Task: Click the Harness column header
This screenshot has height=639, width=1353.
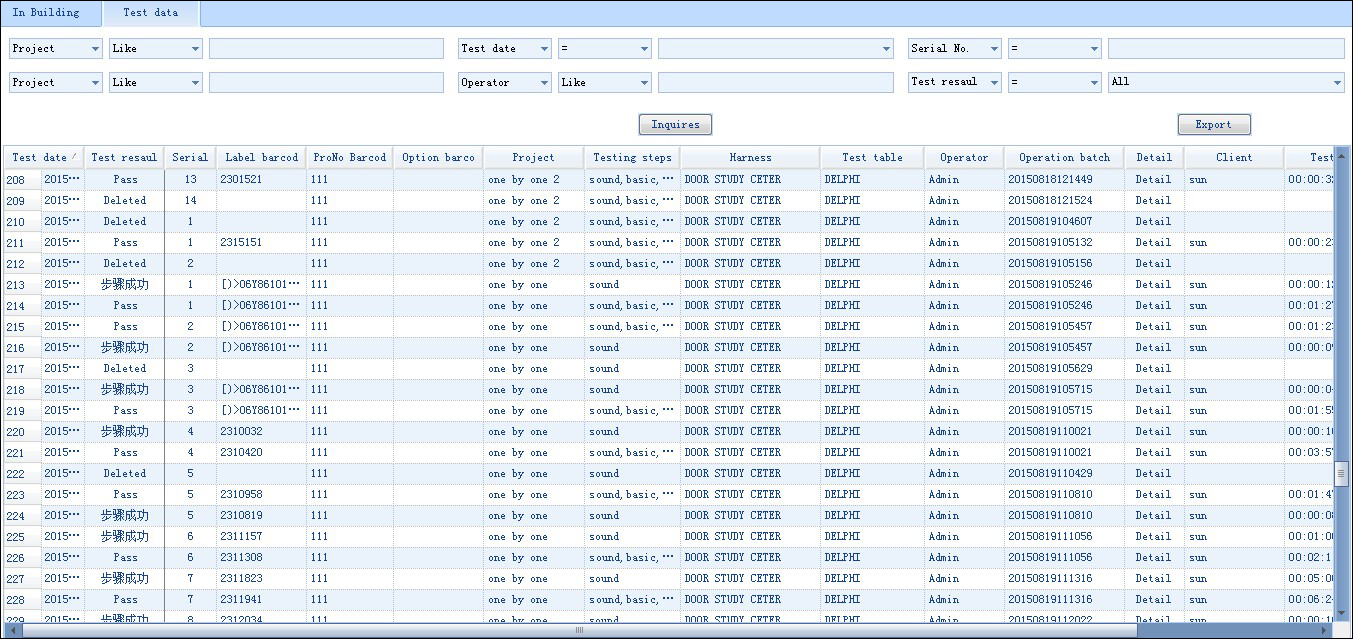Action: point(750,157)
